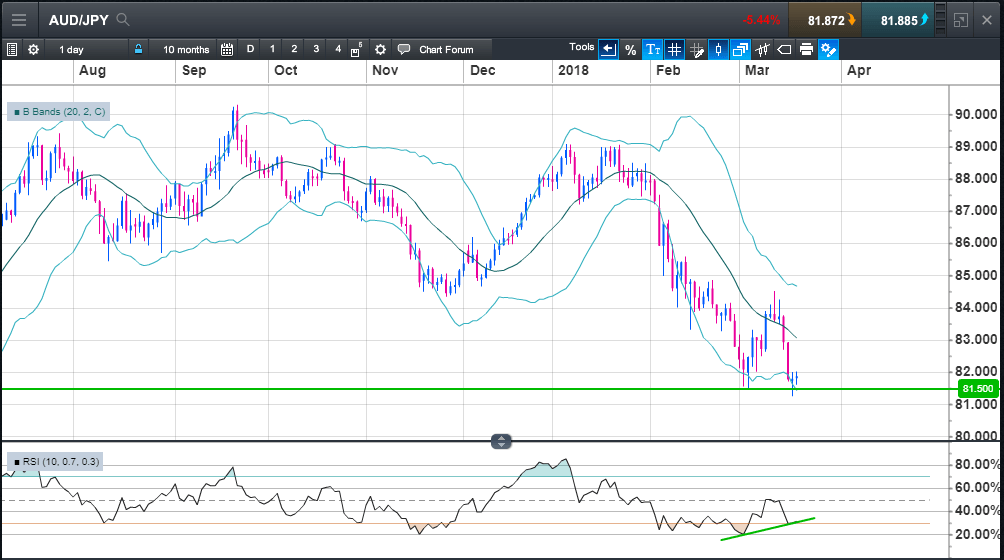Click the price label tag icon
This screenshot has width=1004, height=560.
pos(784,49)
